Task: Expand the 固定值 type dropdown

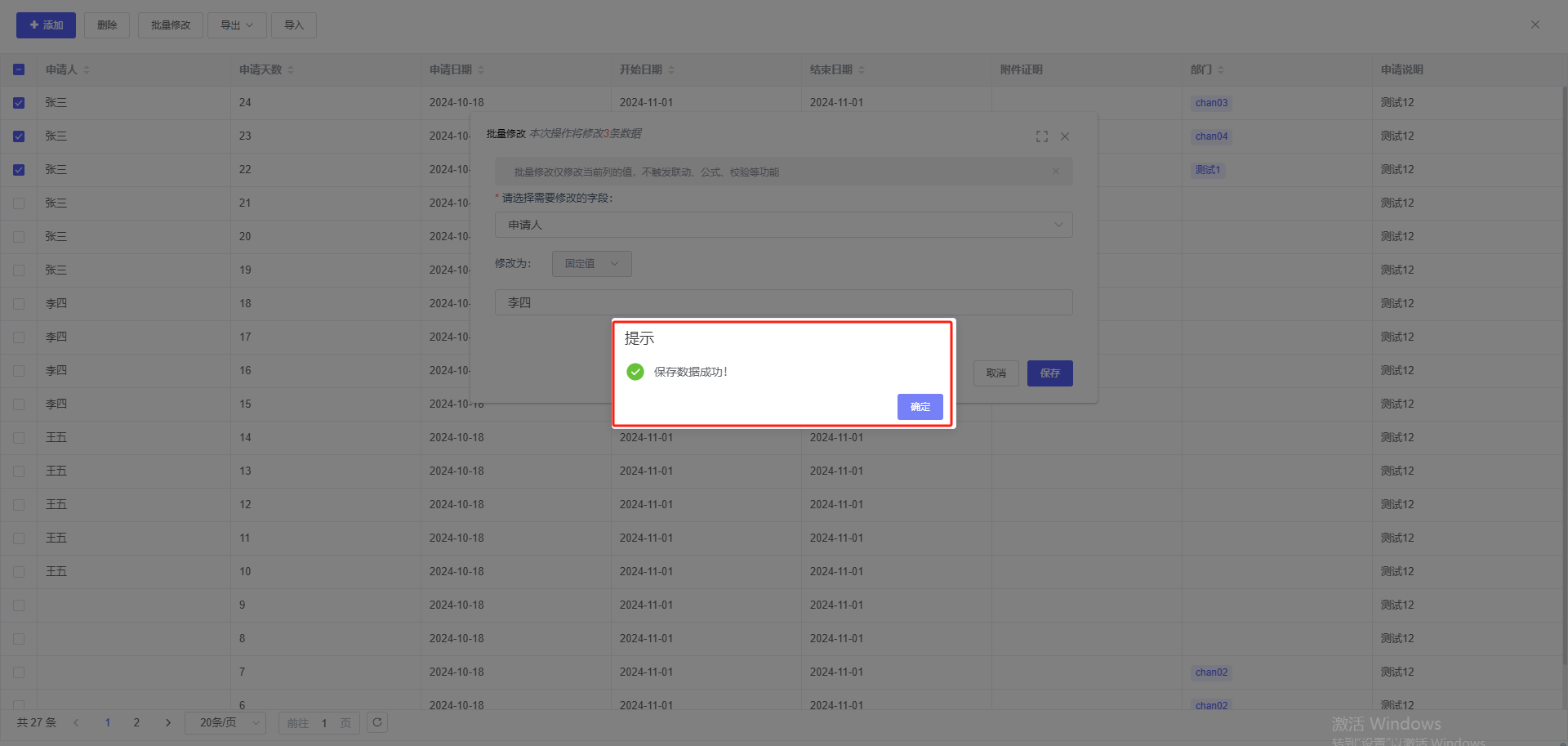Action: point(591,264)
